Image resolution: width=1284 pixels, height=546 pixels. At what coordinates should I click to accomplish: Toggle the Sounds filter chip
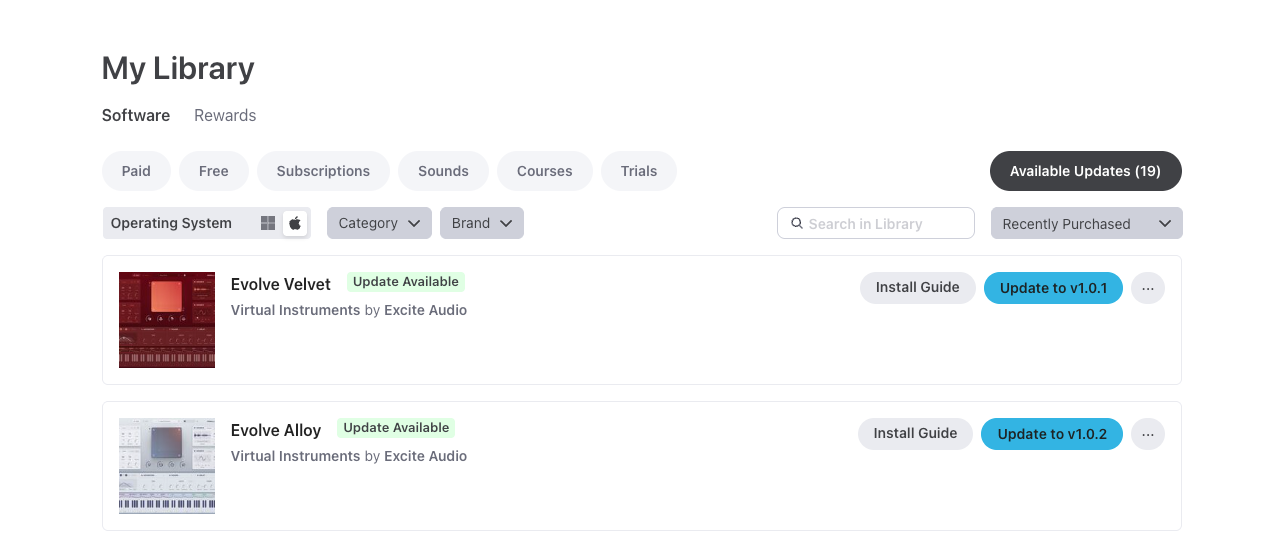pos(443,171)
